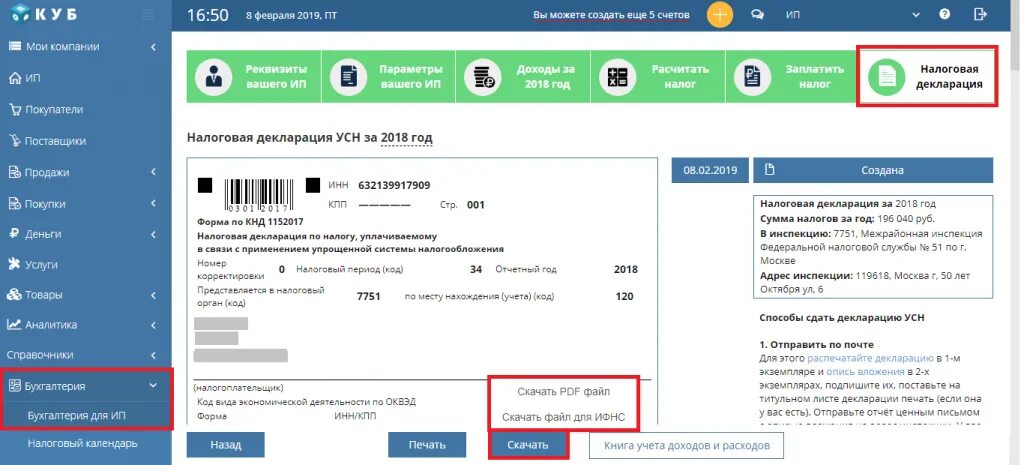This screenshot has height=465, width=1024.
Task: Change the 2018 год period in the heading
Action: tap(406, 138)
